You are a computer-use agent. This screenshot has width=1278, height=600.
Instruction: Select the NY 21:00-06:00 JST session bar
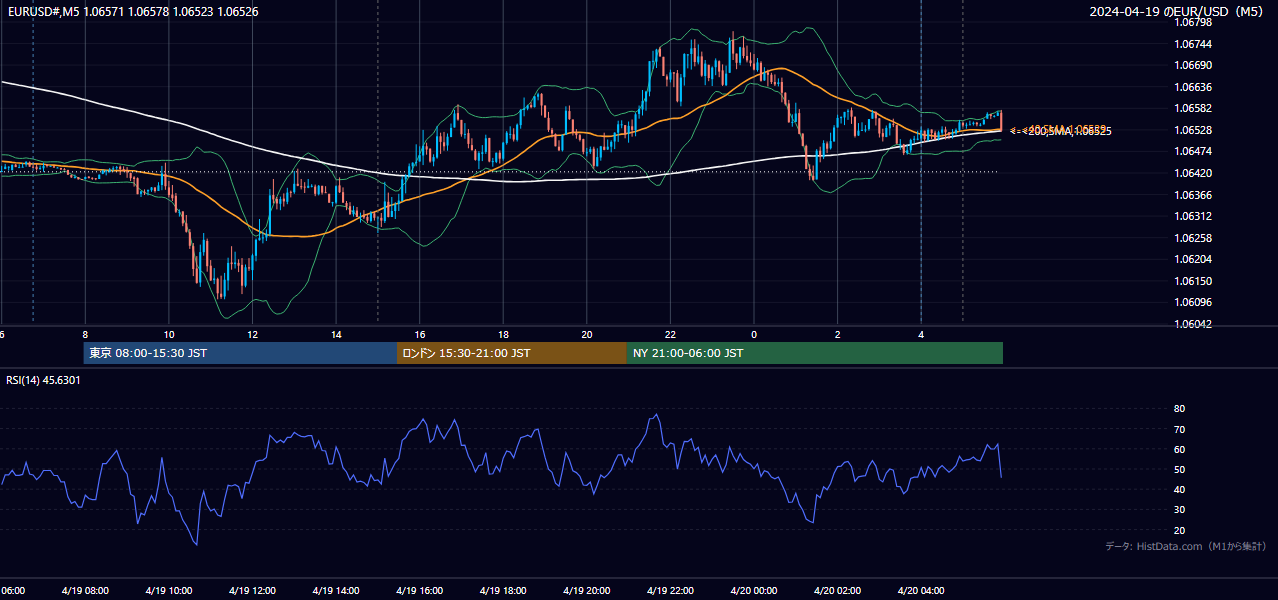(815, 353)
